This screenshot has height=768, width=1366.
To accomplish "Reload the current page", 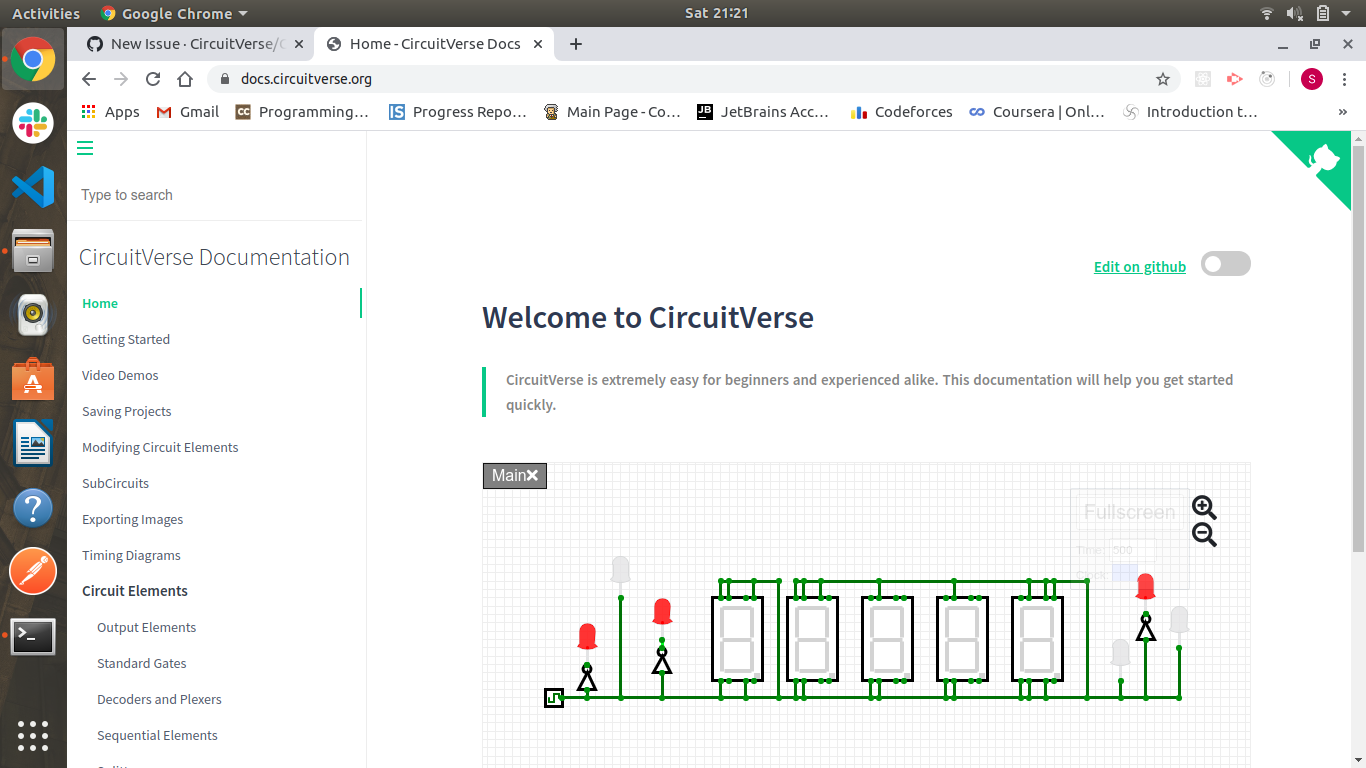I will coord(152,78).
